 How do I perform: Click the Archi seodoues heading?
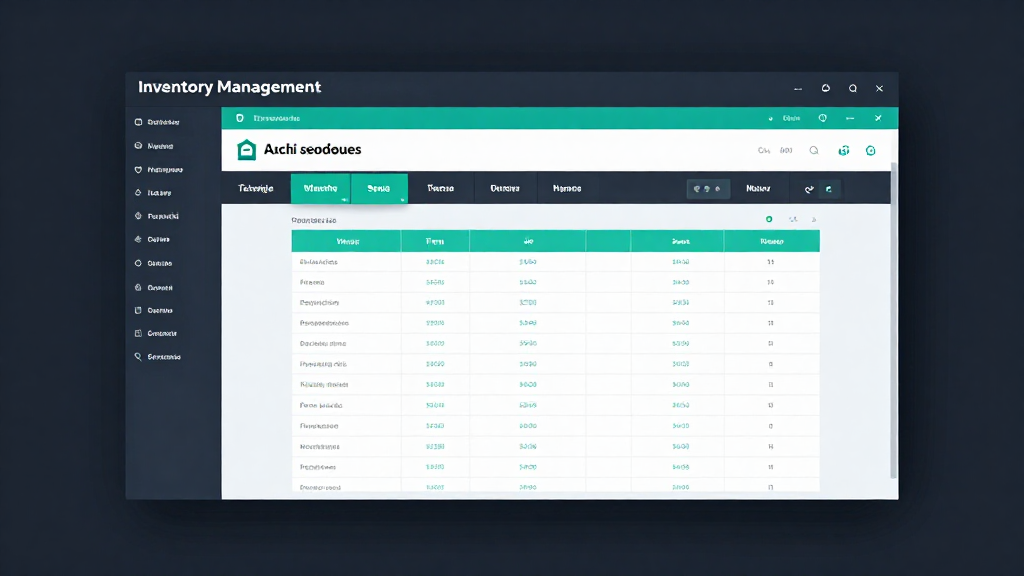click(312, 150)
